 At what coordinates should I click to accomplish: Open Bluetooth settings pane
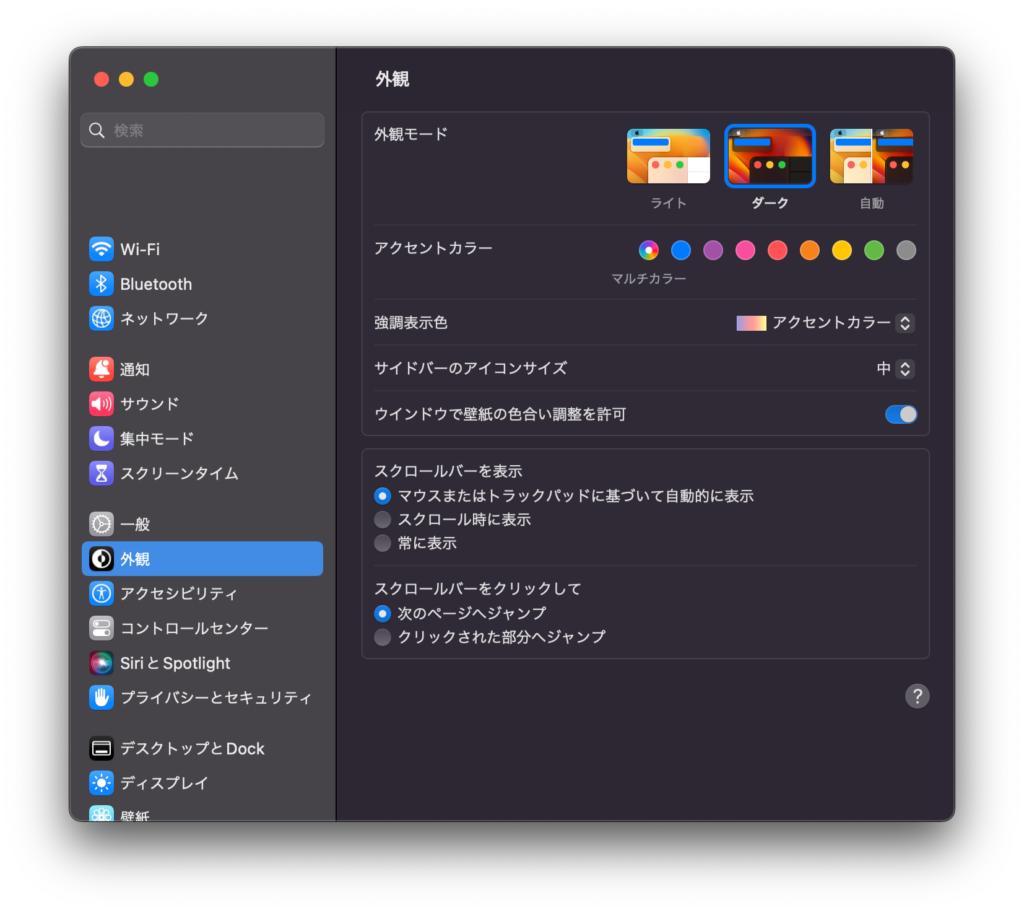pos(156,284)
